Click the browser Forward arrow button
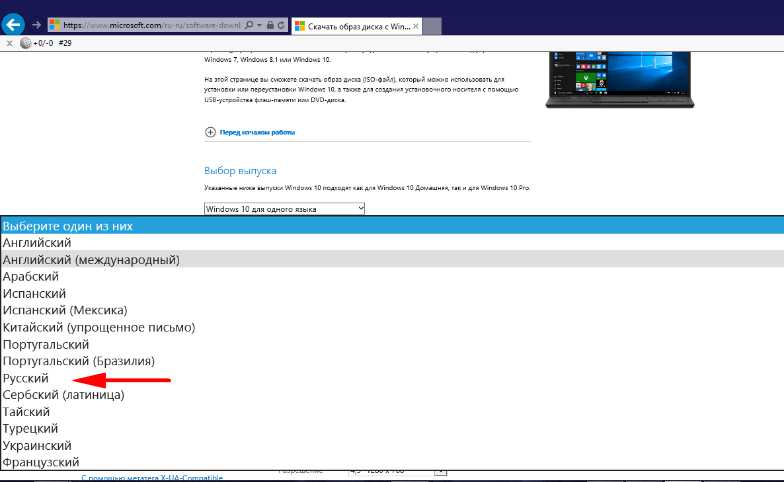This screenshot has width=784, height=482. tap(36, 24)
